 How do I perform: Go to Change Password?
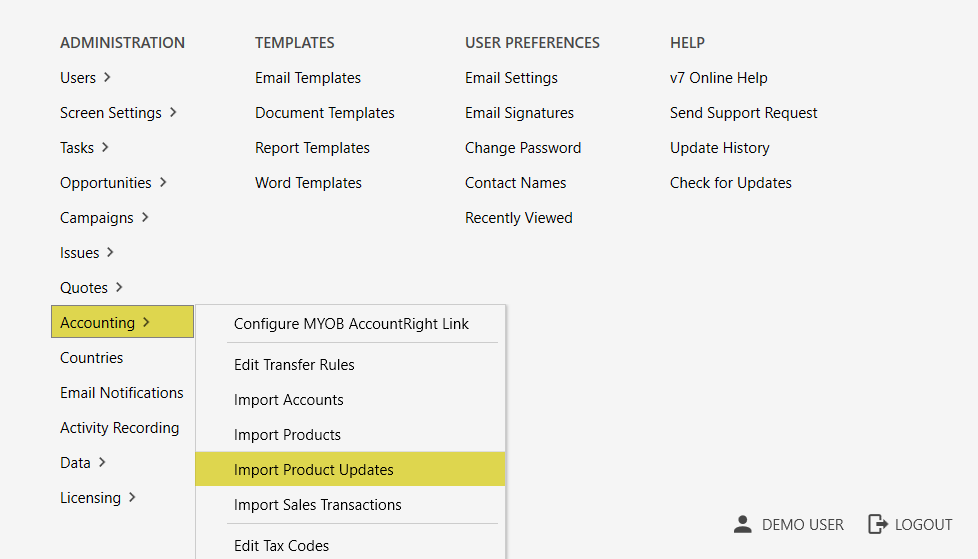coord(523,148)
